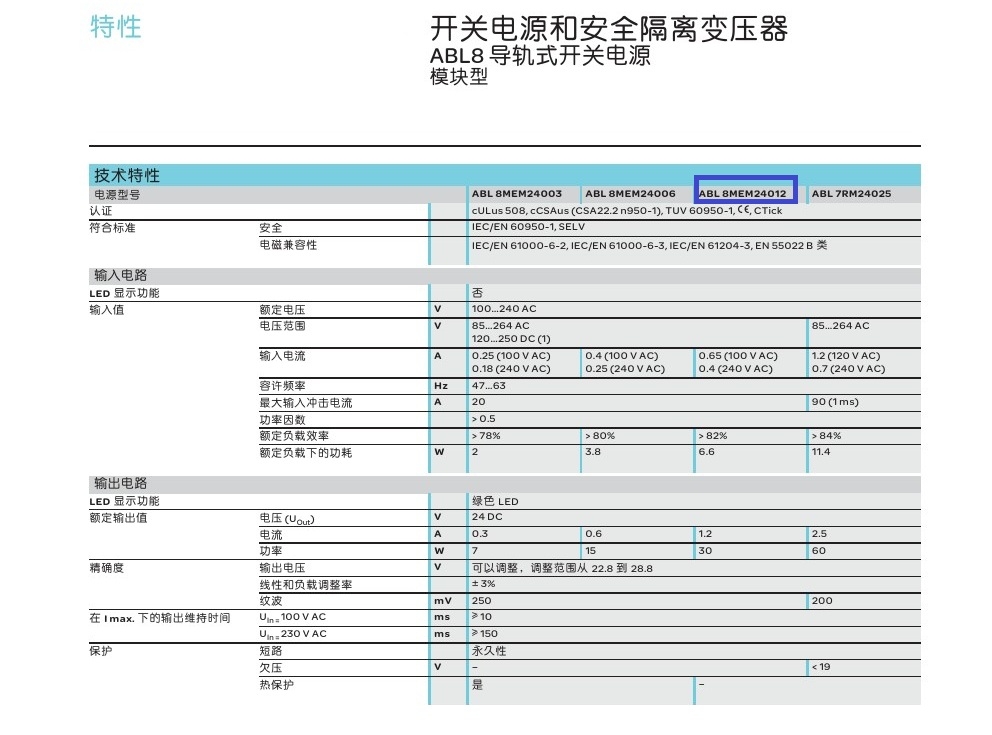
Task: Click the IEC/EN 61000-6-2 standards line
Action: (649, 245)
